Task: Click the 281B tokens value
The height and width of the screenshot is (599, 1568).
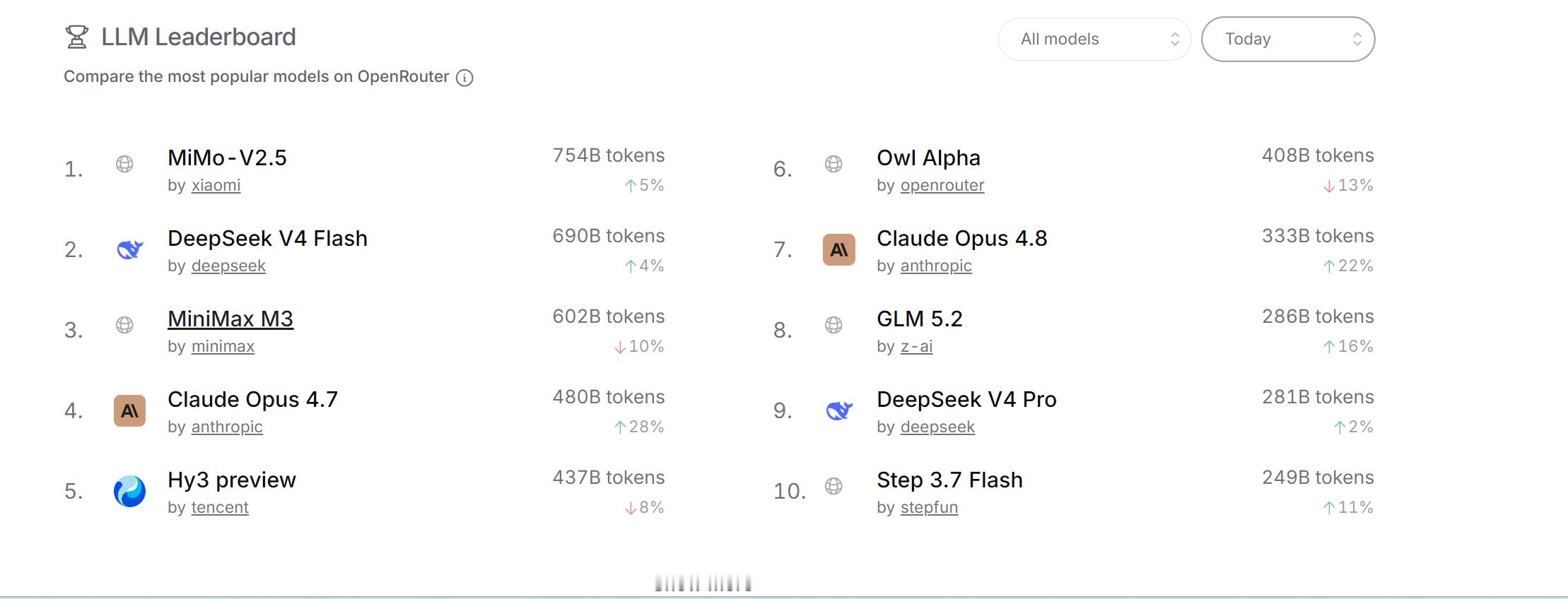Action: pos(1318,397)
